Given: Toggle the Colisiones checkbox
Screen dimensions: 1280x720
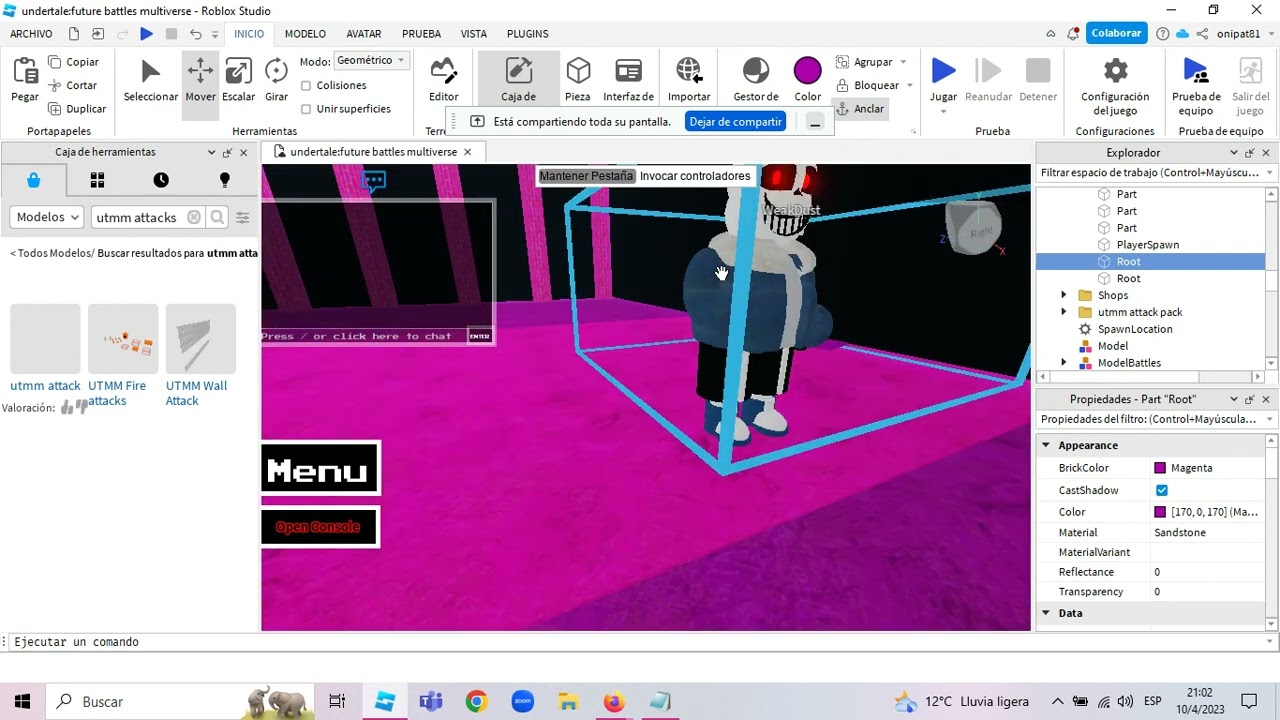Looking at the screenshot, I should 306,86.
